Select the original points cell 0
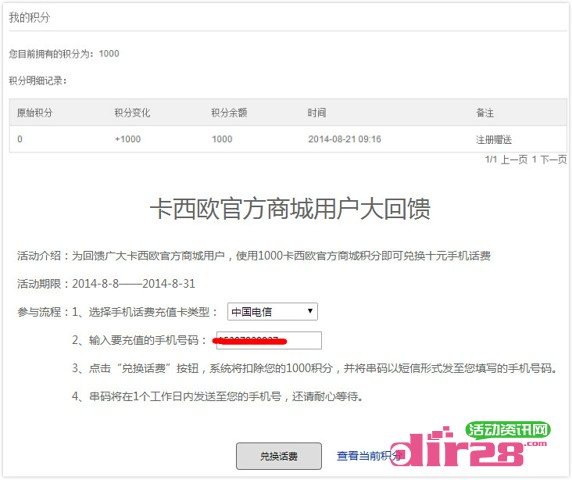Viewport: 572px width, 480px height. [20, 139]
